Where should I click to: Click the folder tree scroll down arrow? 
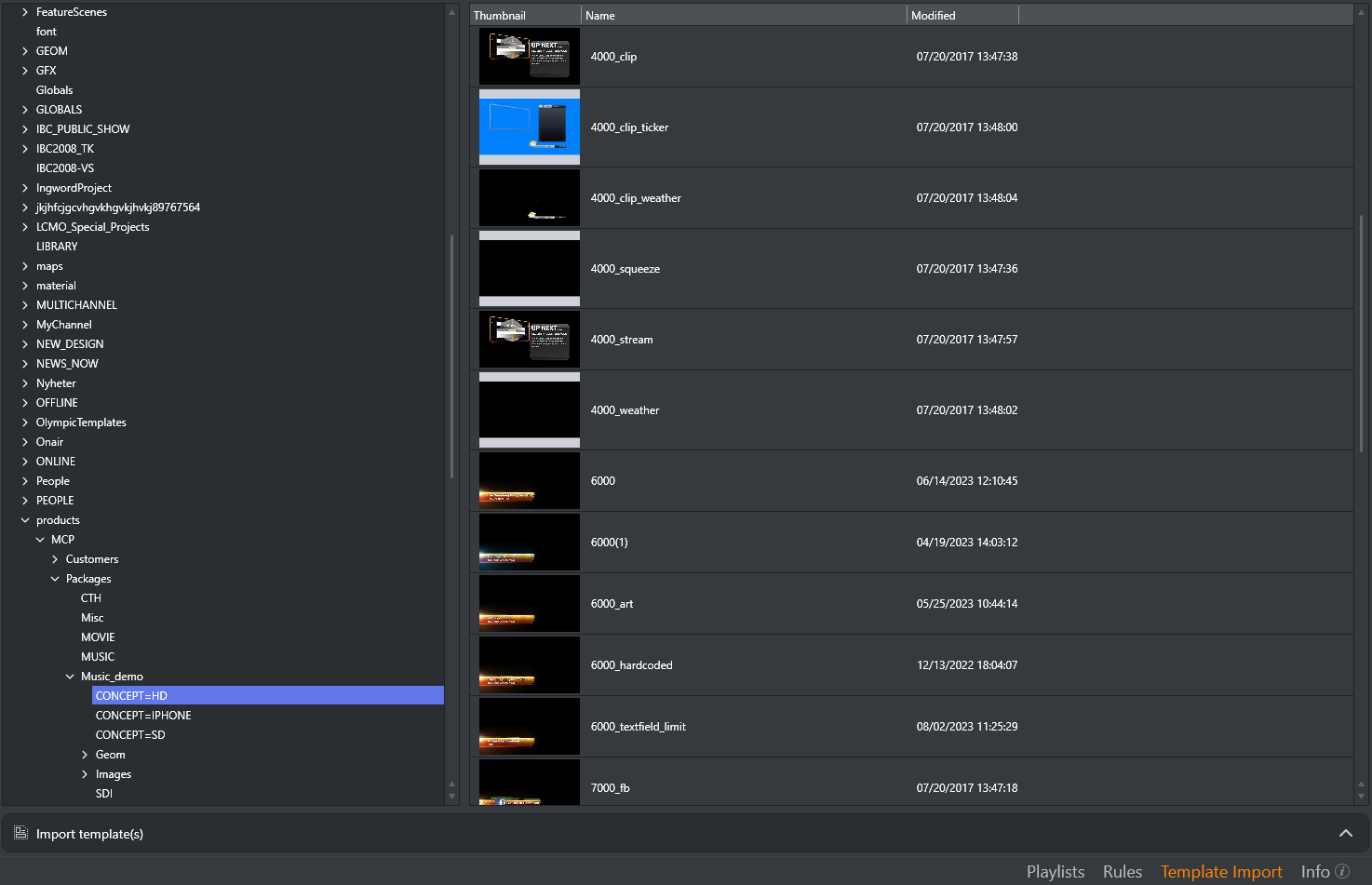pos(452,797)
